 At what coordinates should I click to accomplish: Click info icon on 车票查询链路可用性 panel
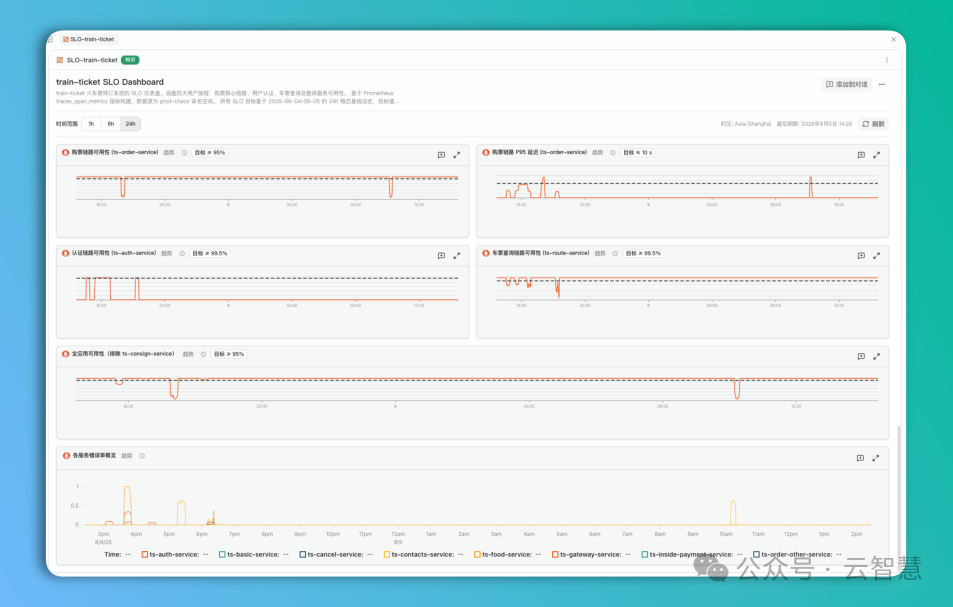(615, 253)
